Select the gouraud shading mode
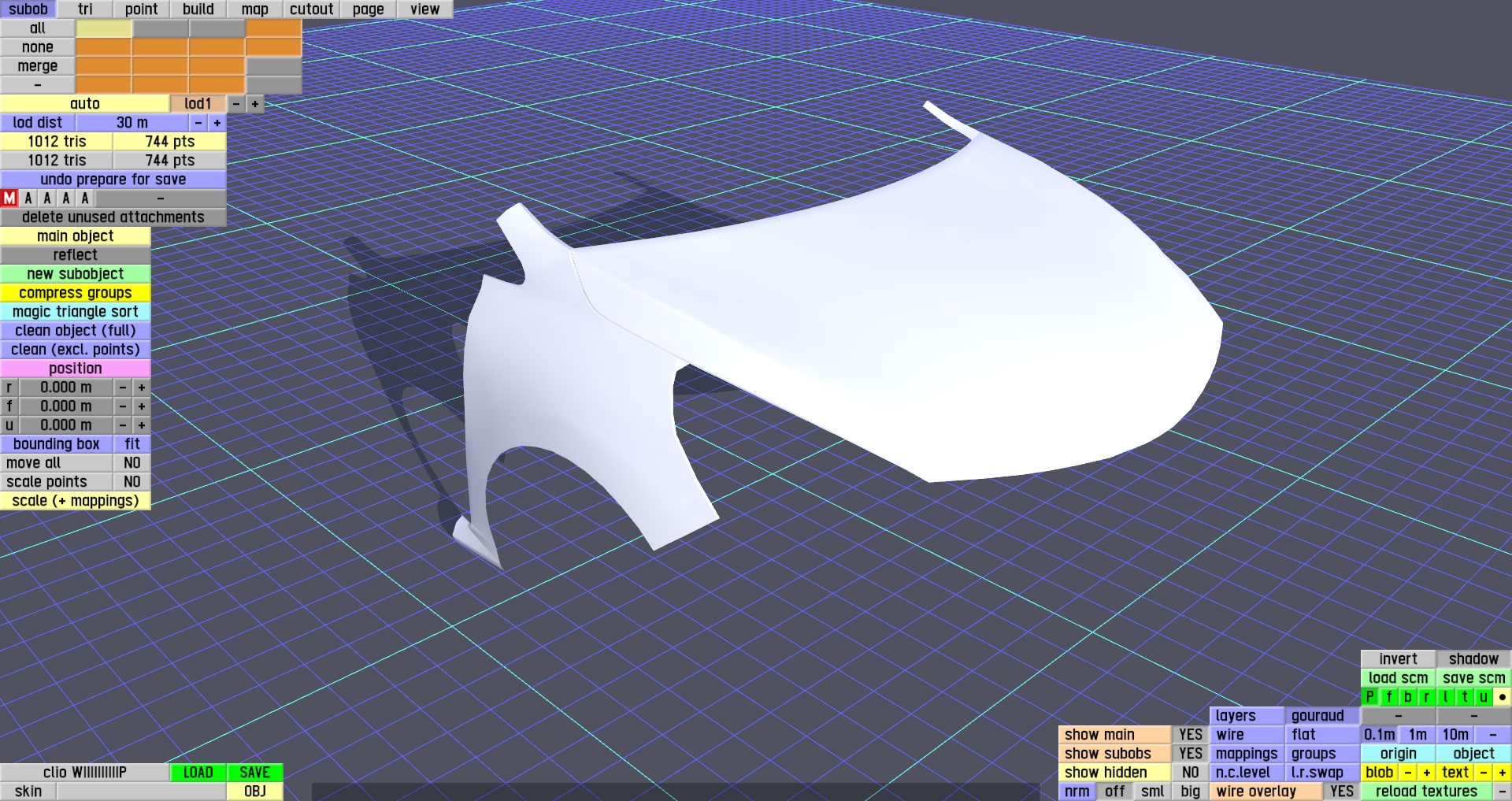Viewport: 1512px width, 801px height. click(x=1322, y=716)
